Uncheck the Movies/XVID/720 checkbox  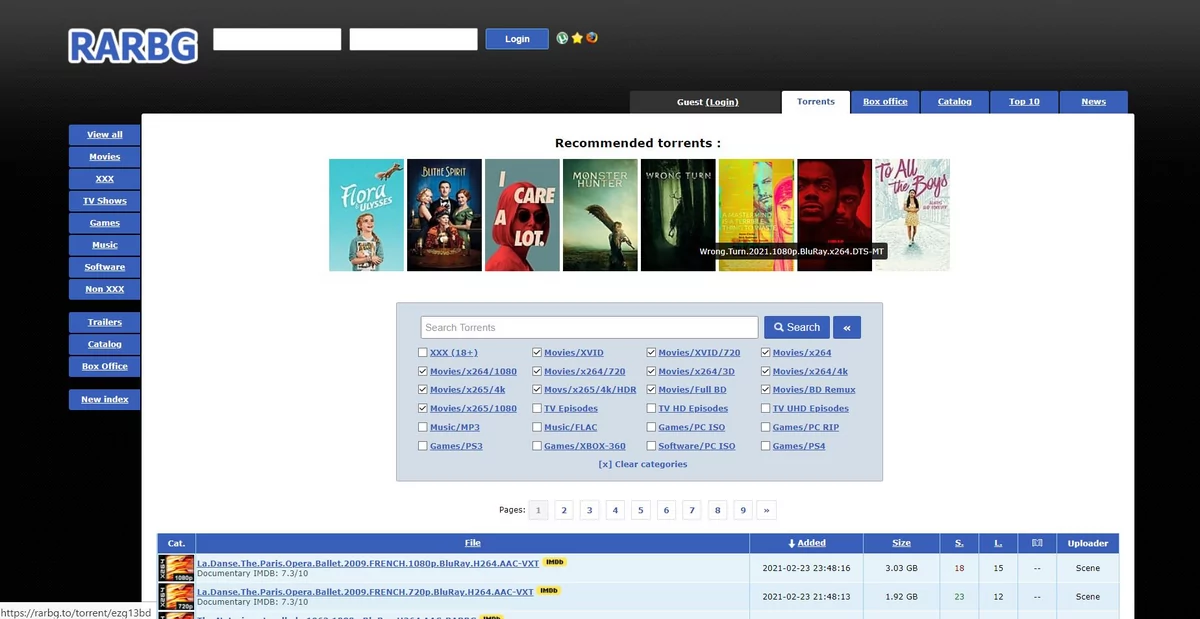(x=651, y=353)
